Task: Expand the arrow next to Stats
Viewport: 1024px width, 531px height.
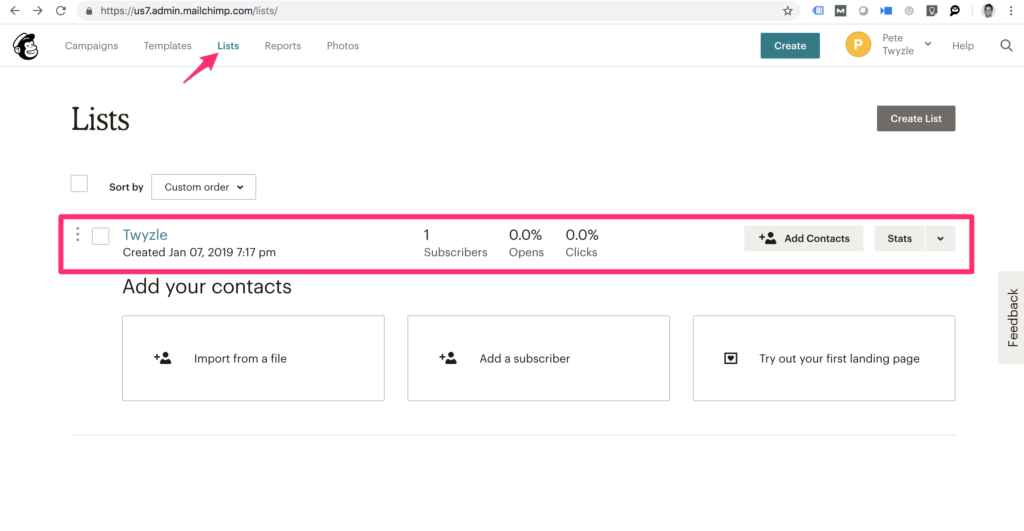Action: click(940, 238)
